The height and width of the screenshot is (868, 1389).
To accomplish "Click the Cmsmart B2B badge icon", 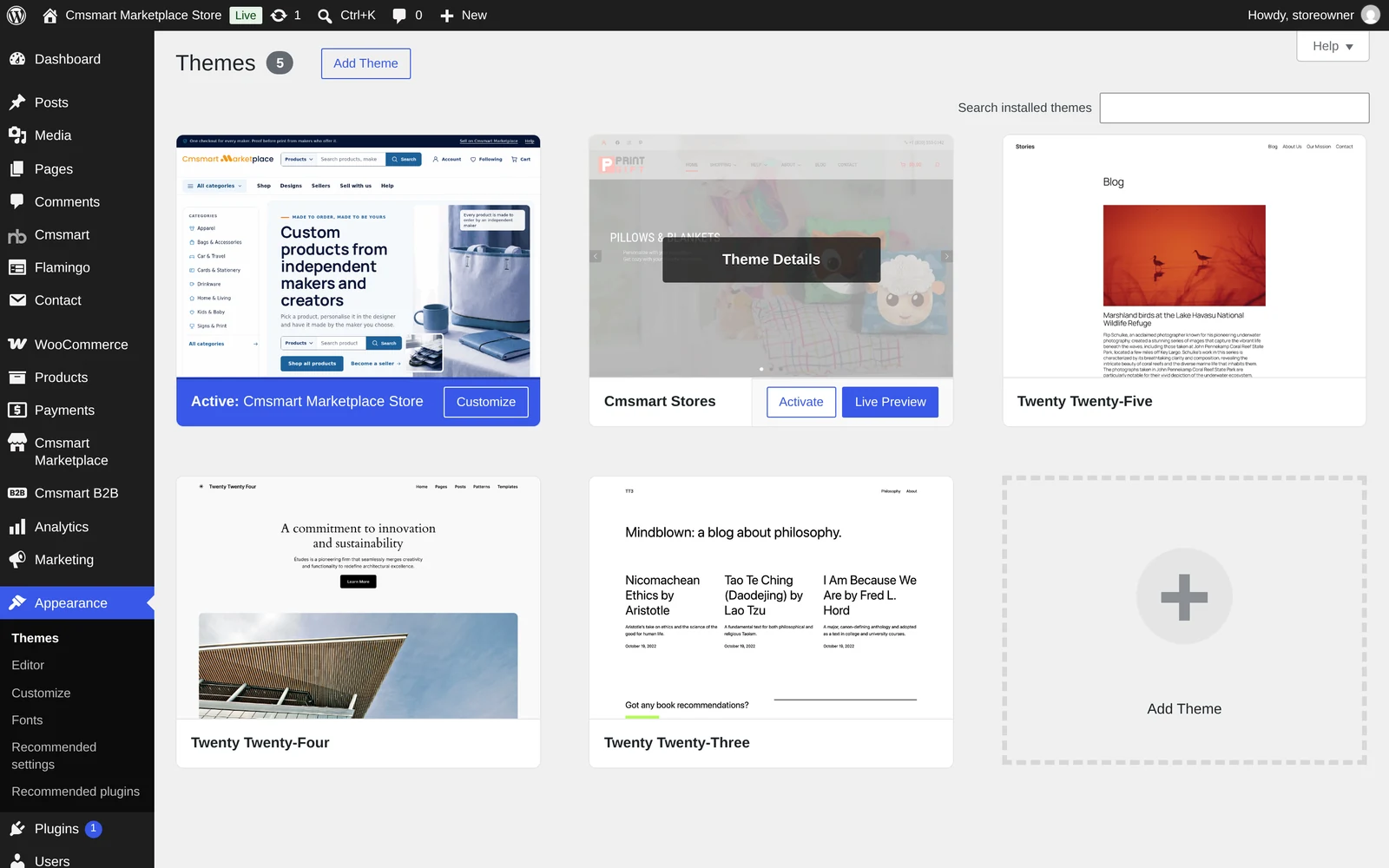I will pos(17,493).
